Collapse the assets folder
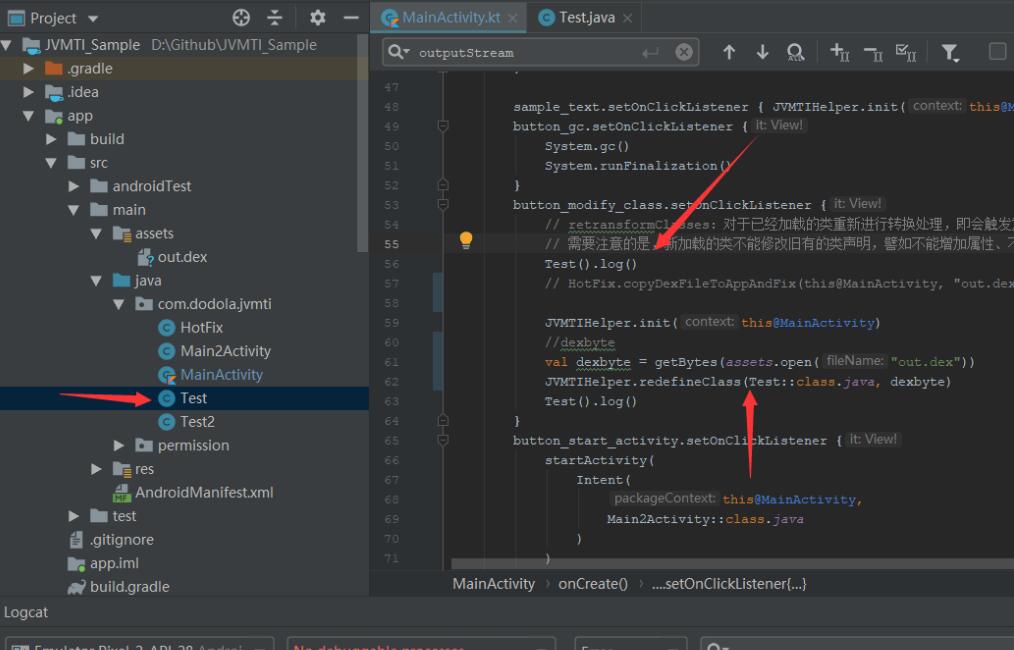Image resolution: width=1014 pixels, height=650 pixels. [x=96, y=233]
